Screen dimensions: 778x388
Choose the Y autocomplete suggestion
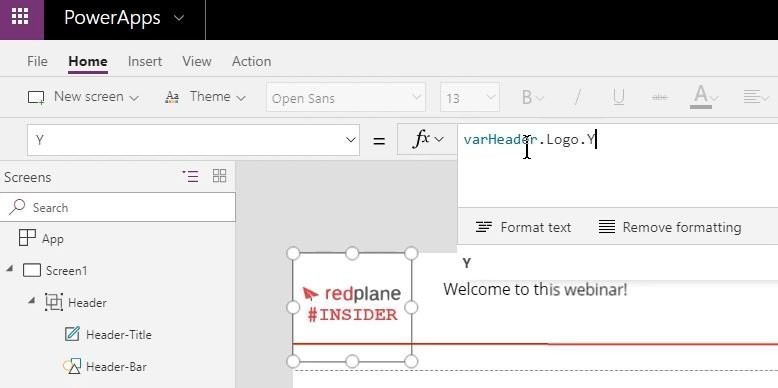coord(467,263)
